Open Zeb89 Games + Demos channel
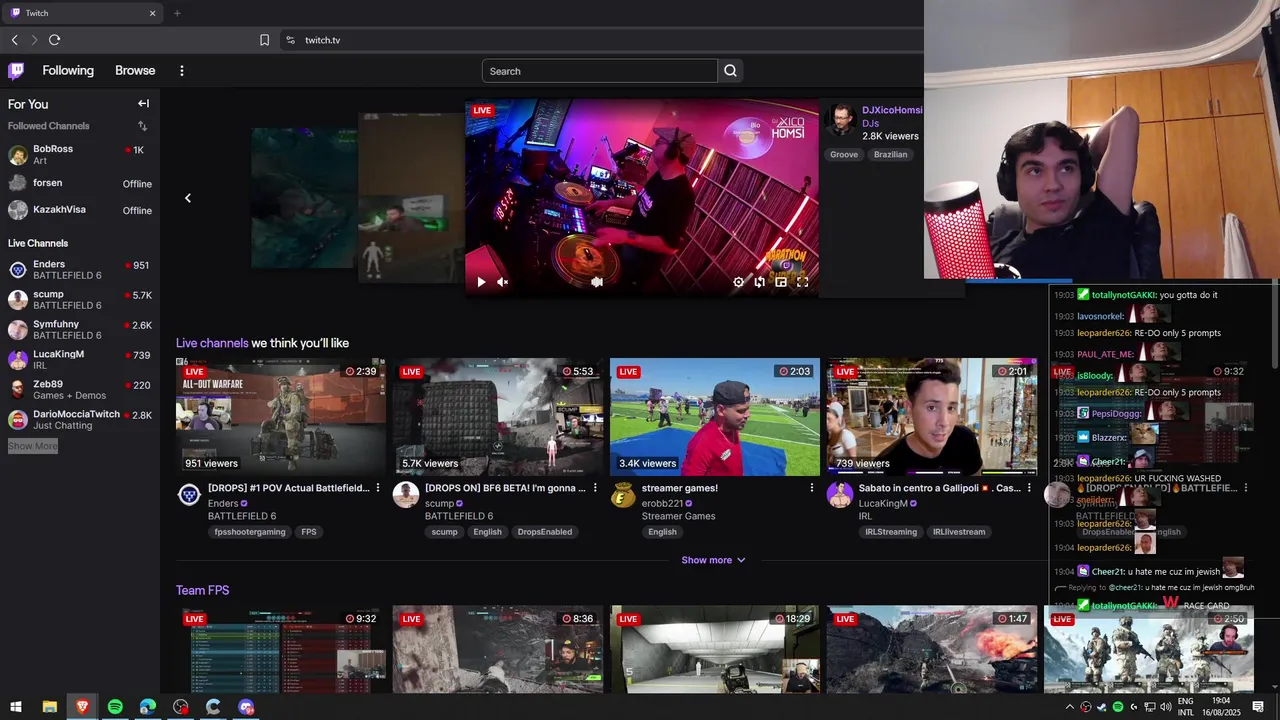 (78, 390)
